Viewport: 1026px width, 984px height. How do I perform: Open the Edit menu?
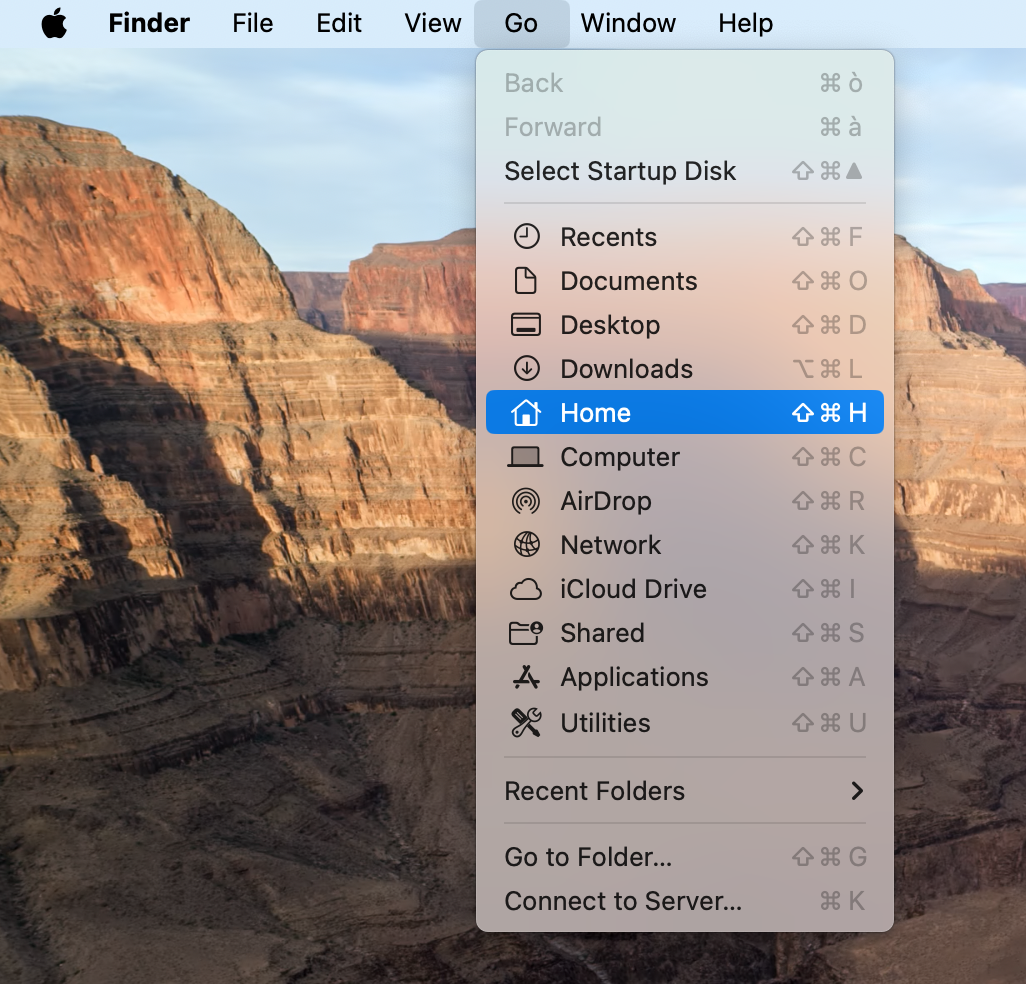[338, 24]
